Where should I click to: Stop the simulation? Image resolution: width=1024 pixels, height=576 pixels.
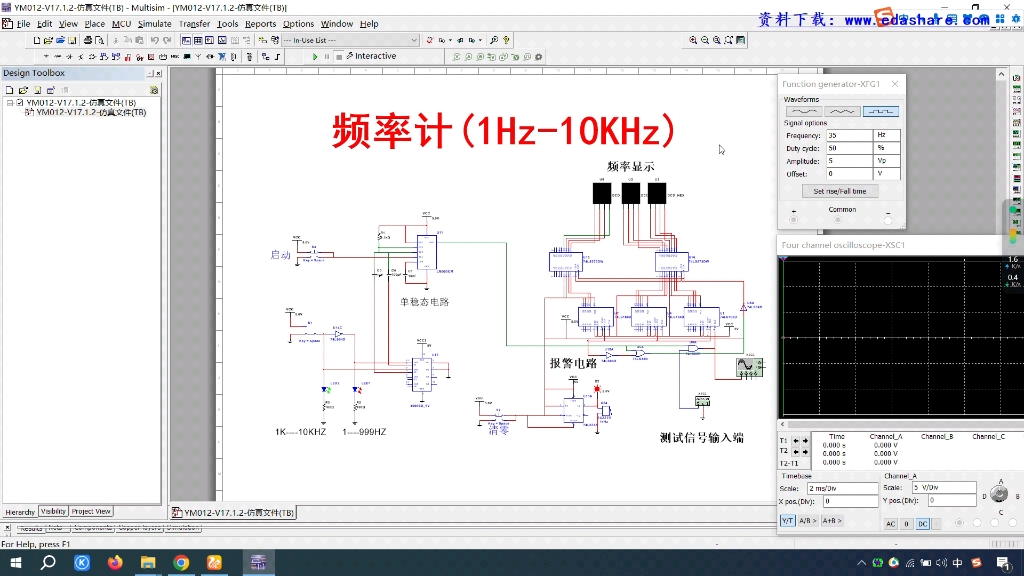tap(339, 57)
